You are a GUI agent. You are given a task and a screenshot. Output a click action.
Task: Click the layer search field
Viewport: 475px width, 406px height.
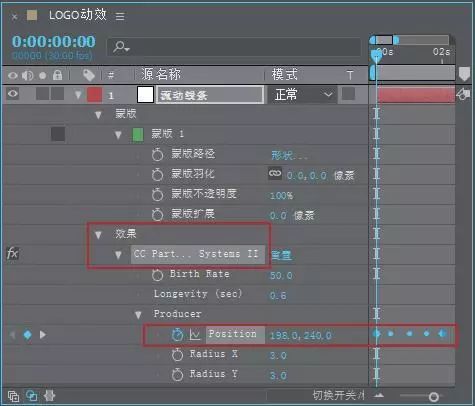234,47
